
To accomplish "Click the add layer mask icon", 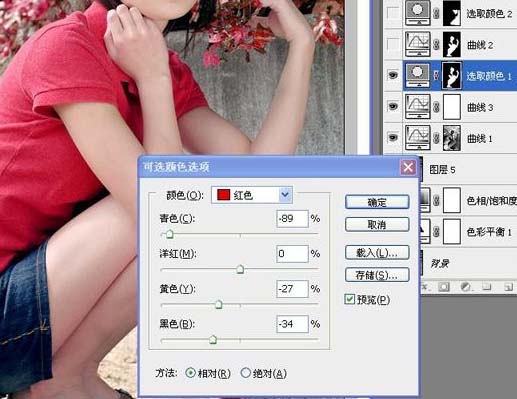I will (444, 286).
